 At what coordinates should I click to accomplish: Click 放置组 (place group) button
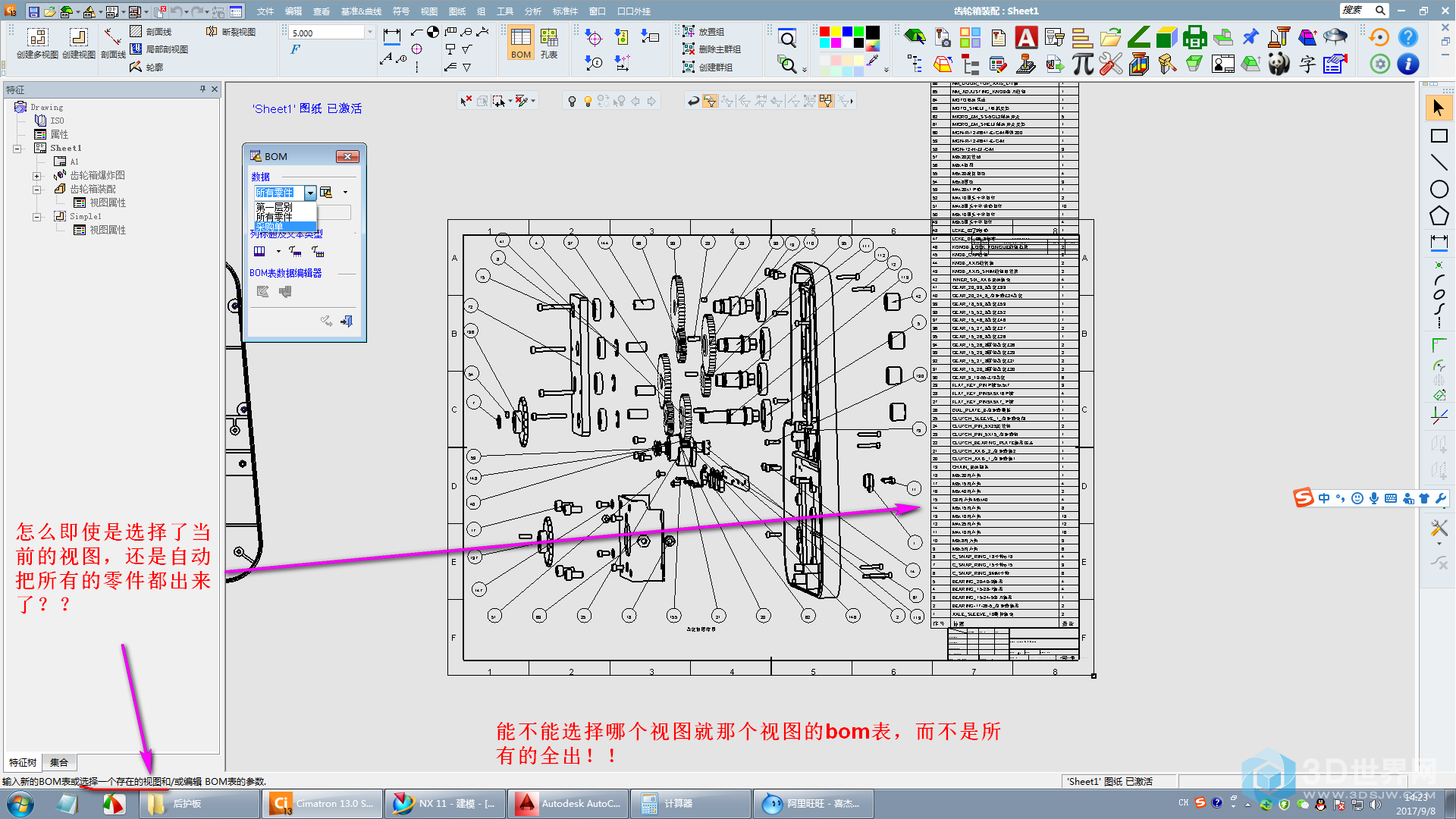point(703,32)
